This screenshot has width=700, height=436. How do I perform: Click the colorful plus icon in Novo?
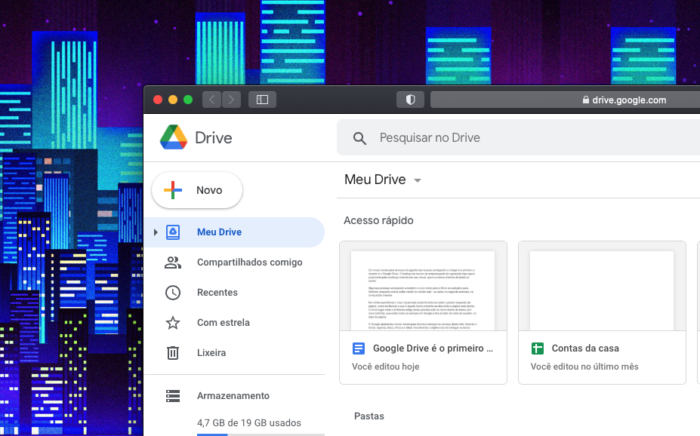click(x=173, y=190)
